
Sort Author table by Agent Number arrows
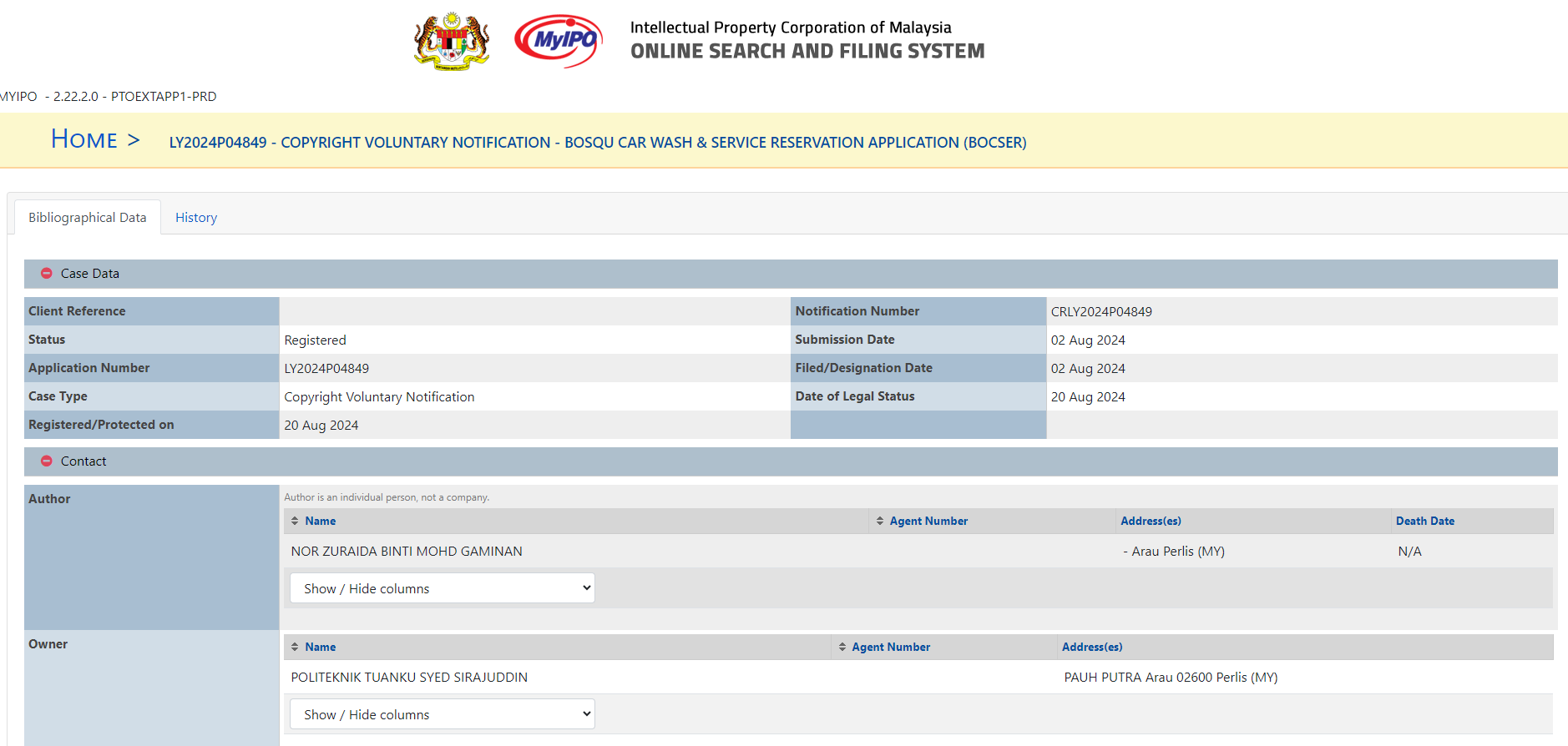[880, 521]
